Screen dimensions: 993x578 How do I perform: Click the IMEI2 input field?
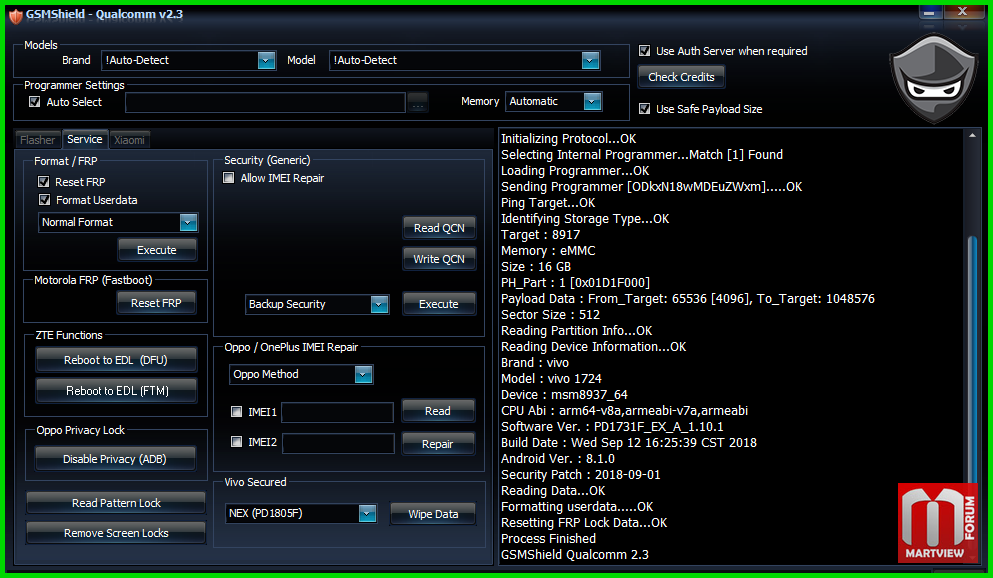(x=338, y=443)
